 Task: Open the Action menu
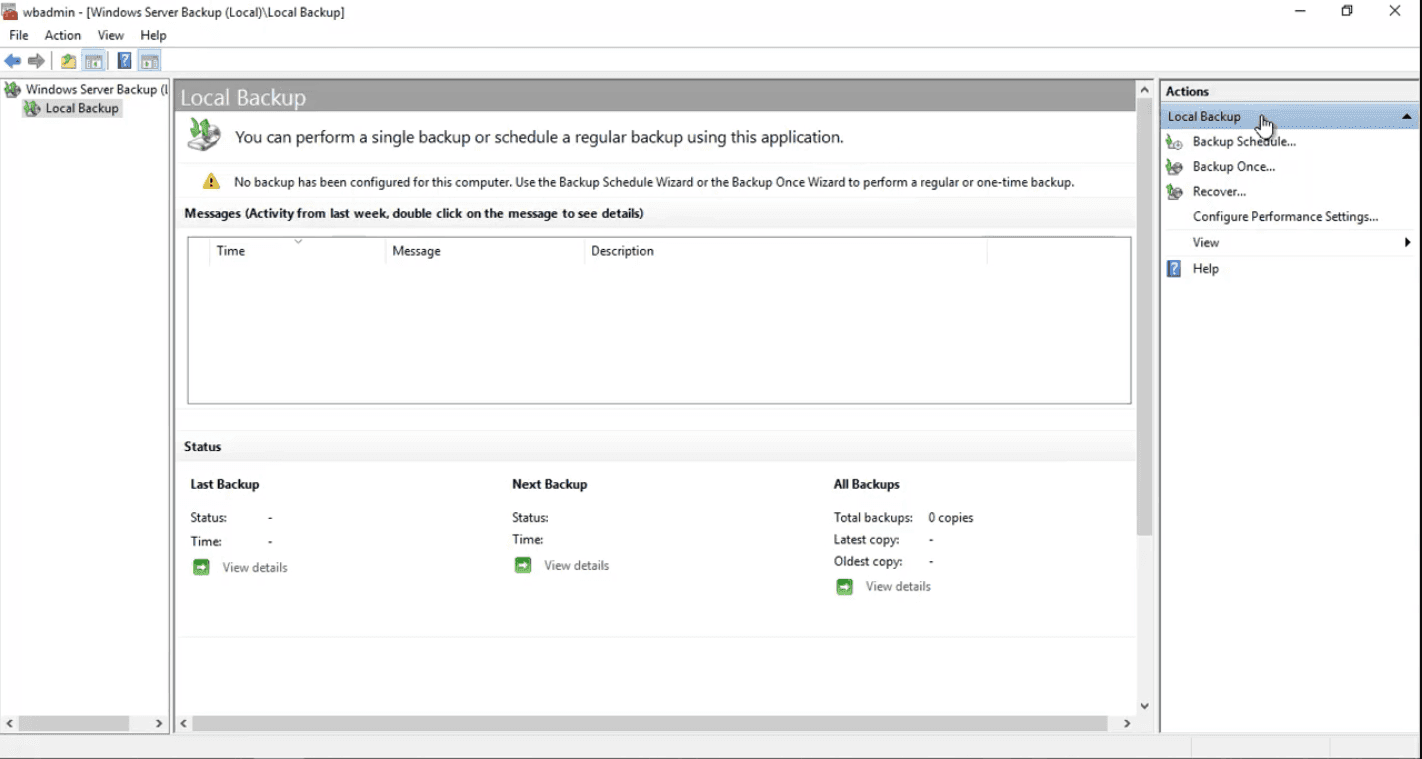click(62, 35)
